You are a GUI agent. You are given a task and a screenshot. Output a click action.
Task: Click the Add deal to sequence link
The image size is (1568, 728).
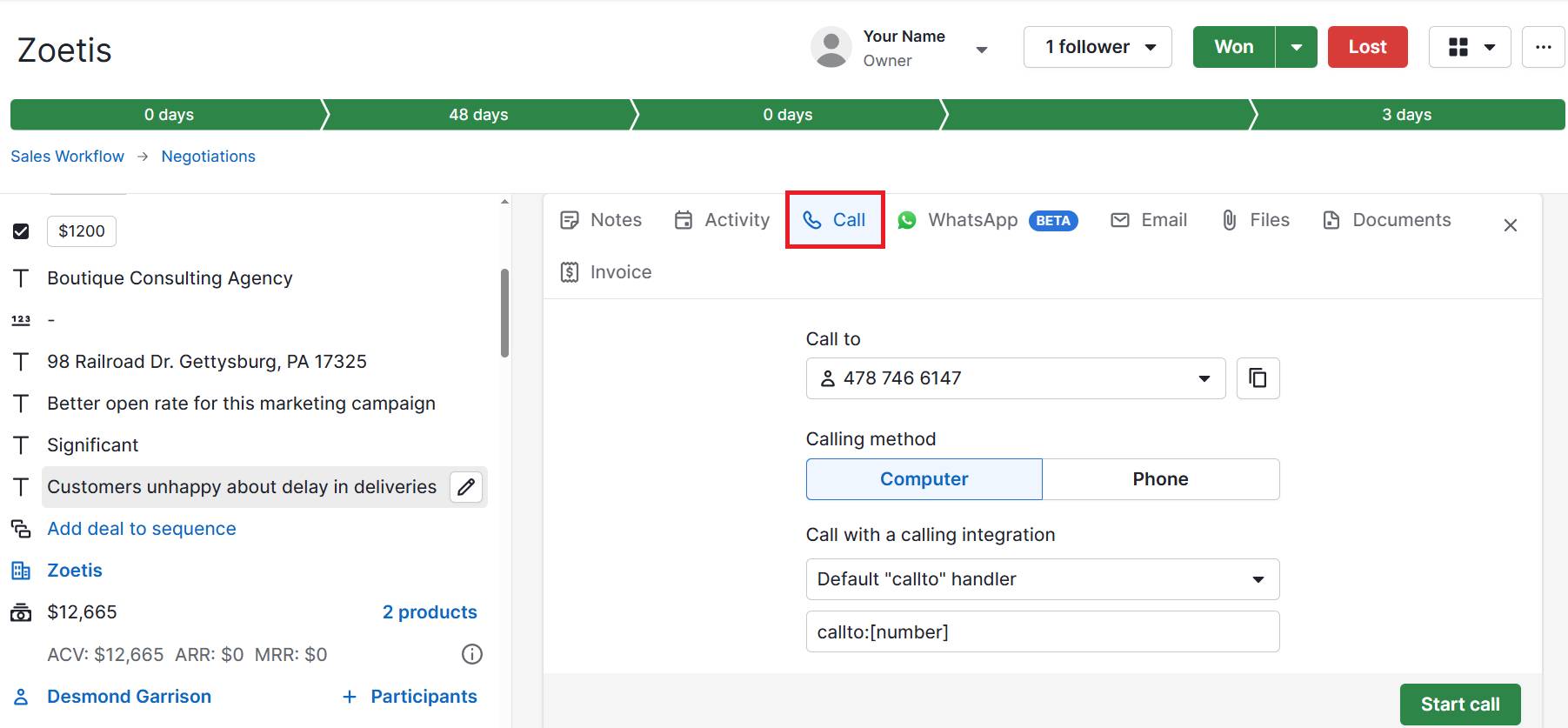click(x=142, y=529)
